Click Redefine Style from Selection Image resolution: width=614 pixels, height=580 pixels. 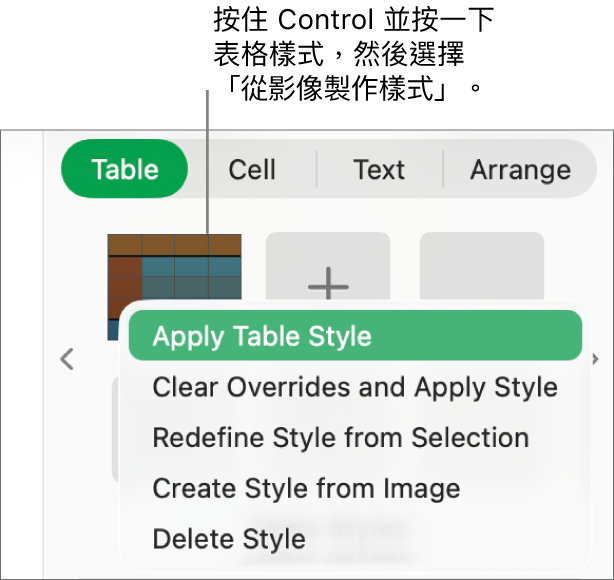pos(340,438)
